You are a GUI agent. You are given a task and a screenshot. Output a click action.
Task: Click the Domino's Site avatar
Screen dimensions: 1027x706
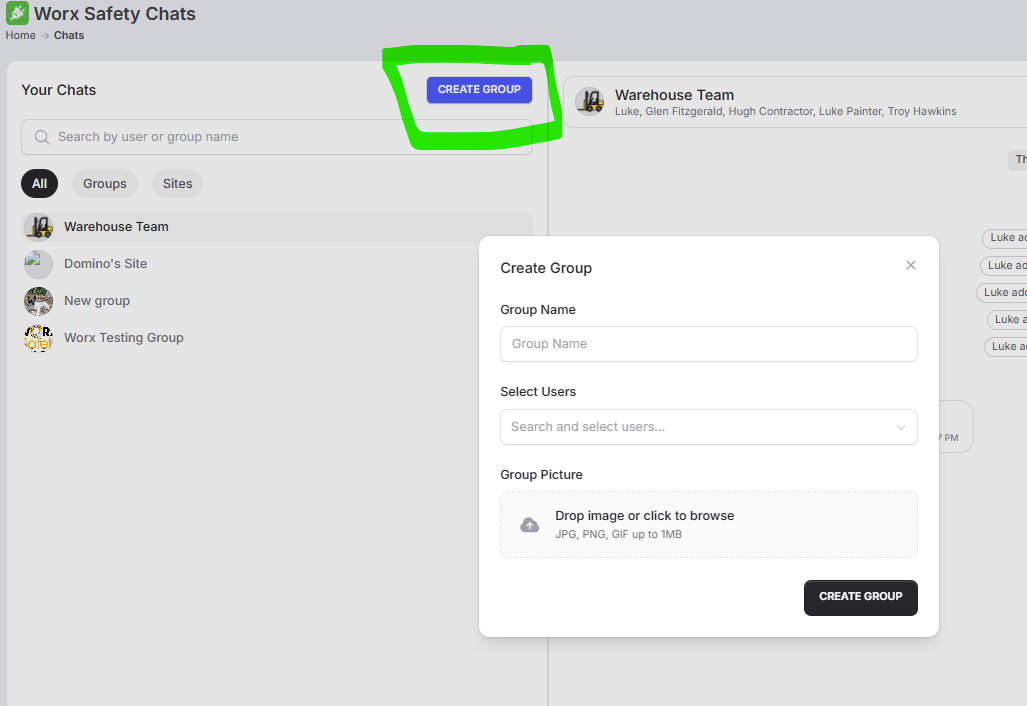[38, 264]
